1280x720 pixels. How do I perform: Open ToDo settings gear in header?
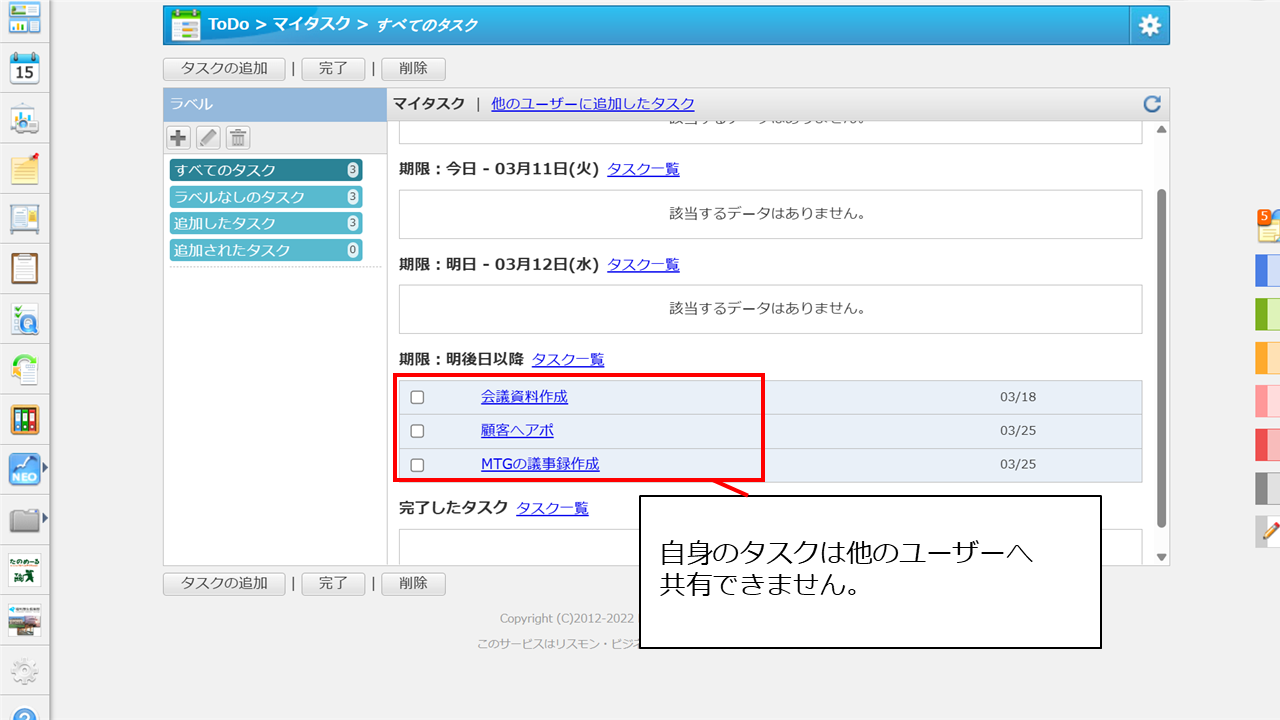tap(1150, 26)
